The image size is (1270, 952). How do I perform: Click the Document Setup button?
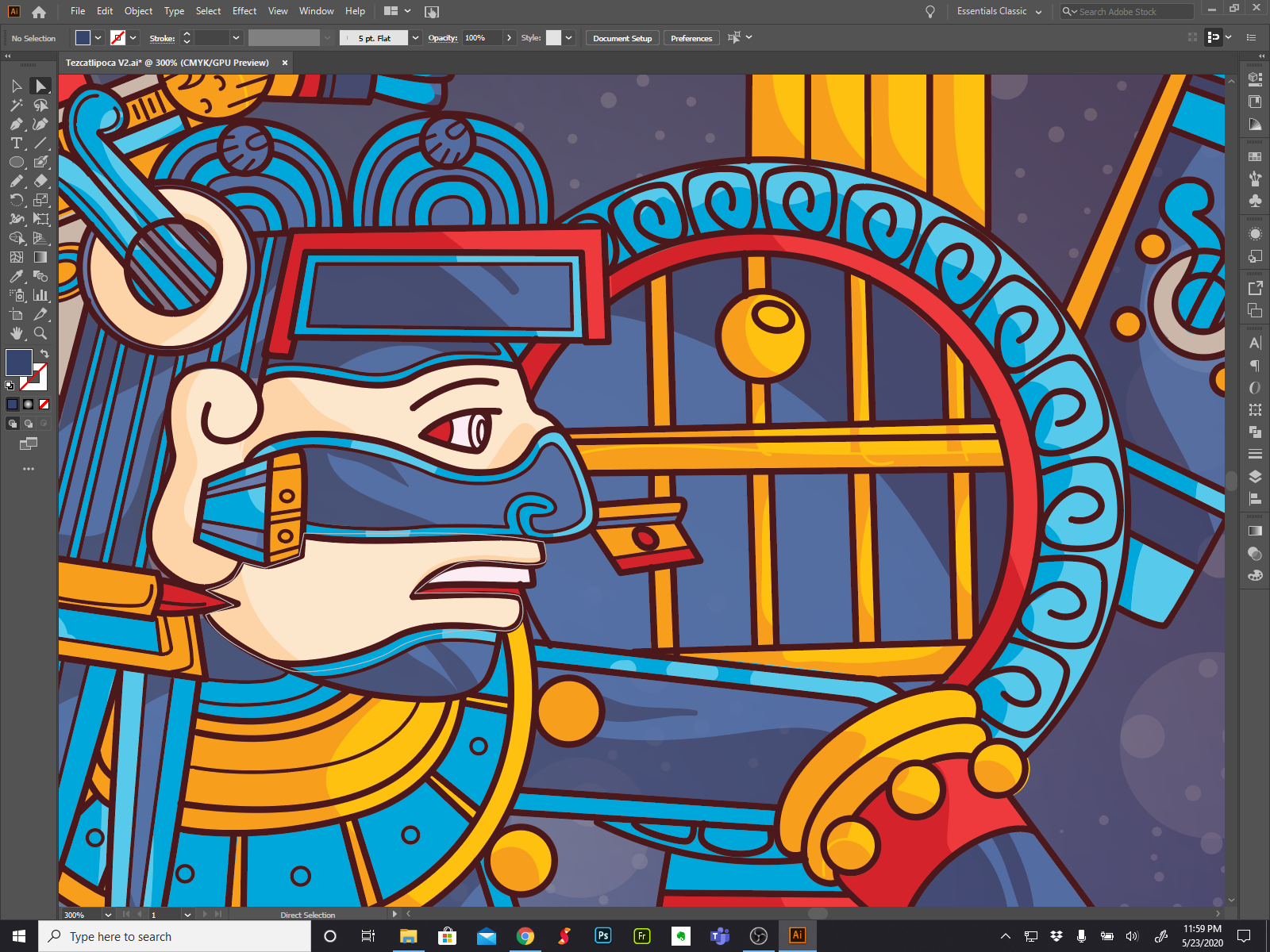click(x=622, y=38)
